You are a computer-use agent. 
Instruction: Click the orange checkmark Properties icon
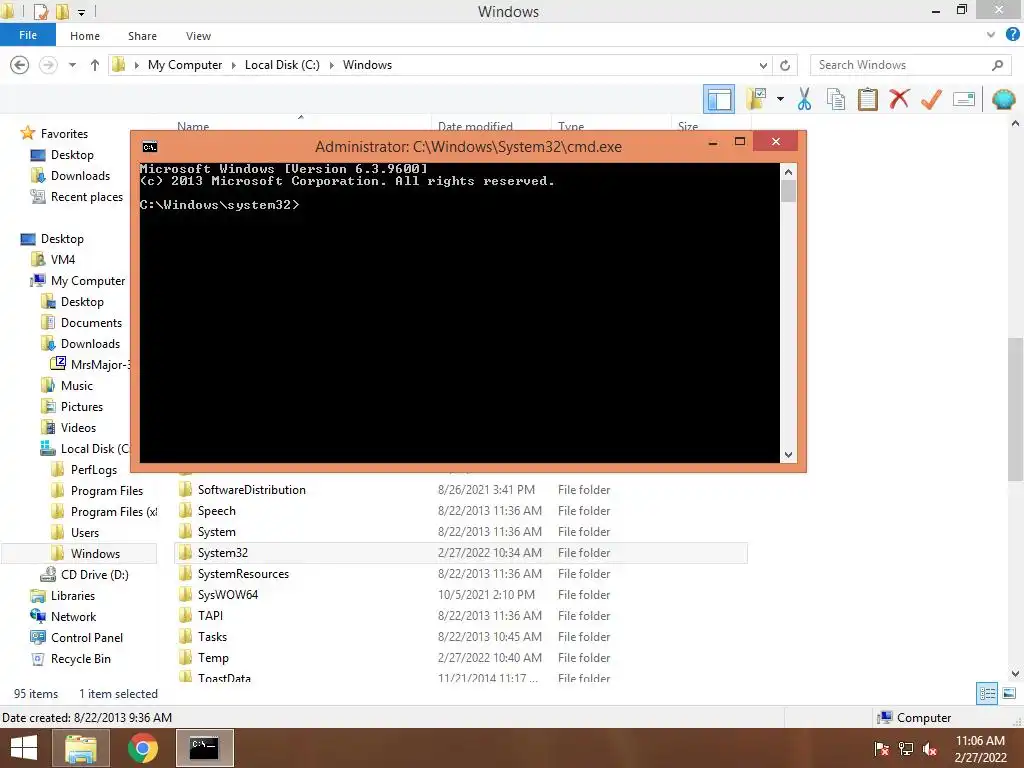[931, 99]
